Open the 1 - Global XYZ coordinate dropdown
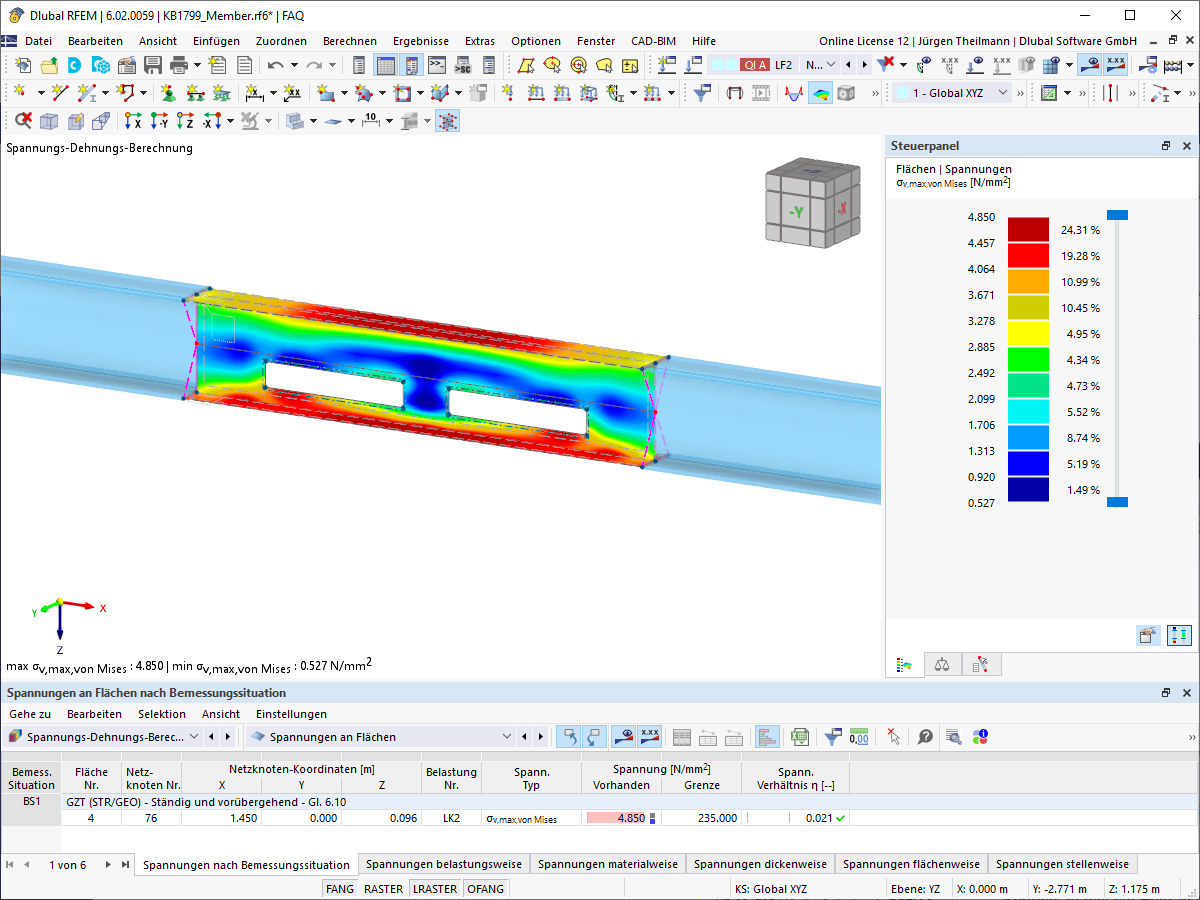1200x900 pixels. point(951,93)
